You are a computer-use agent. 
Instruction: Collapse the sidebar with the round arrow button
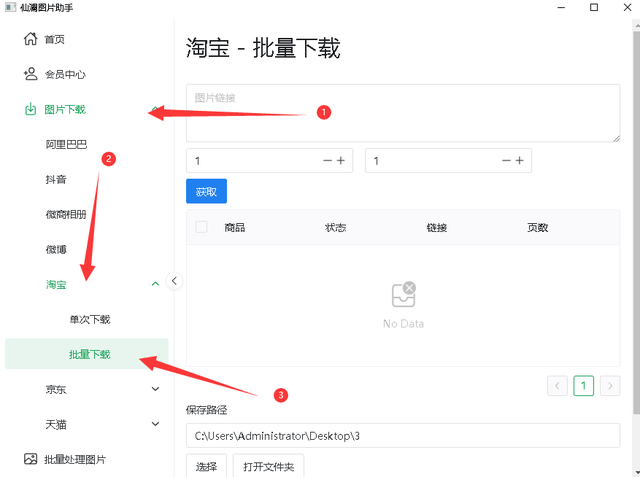tap(174, 281)
